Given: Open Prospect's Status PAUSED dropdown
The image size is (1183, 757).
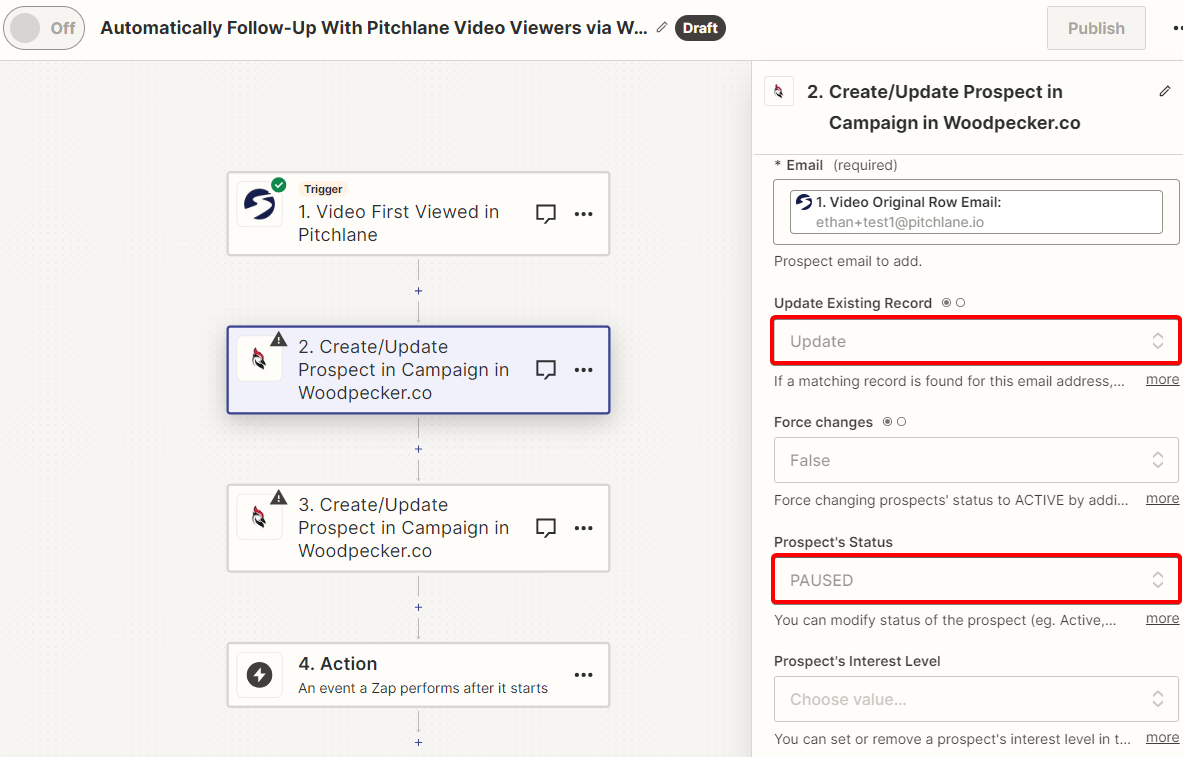Looking at the screenshot, I should tap(976, 580).
